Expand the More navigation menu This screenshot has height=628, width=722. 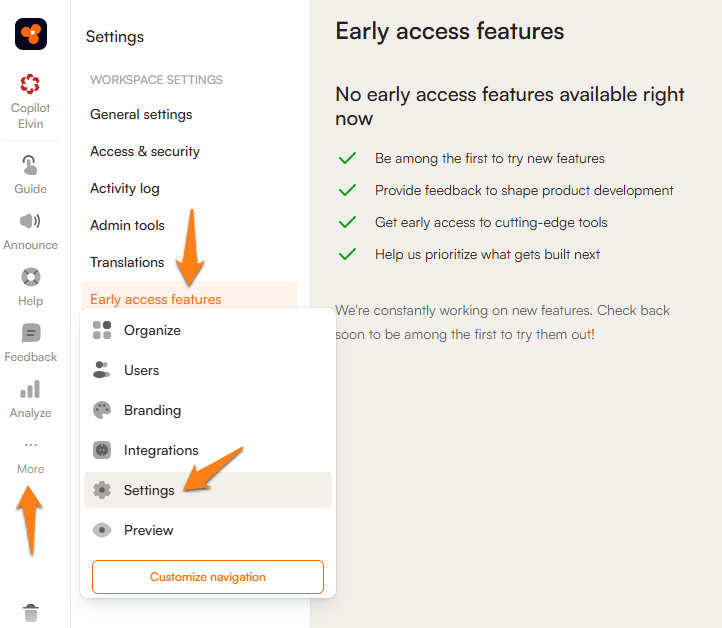31,457
